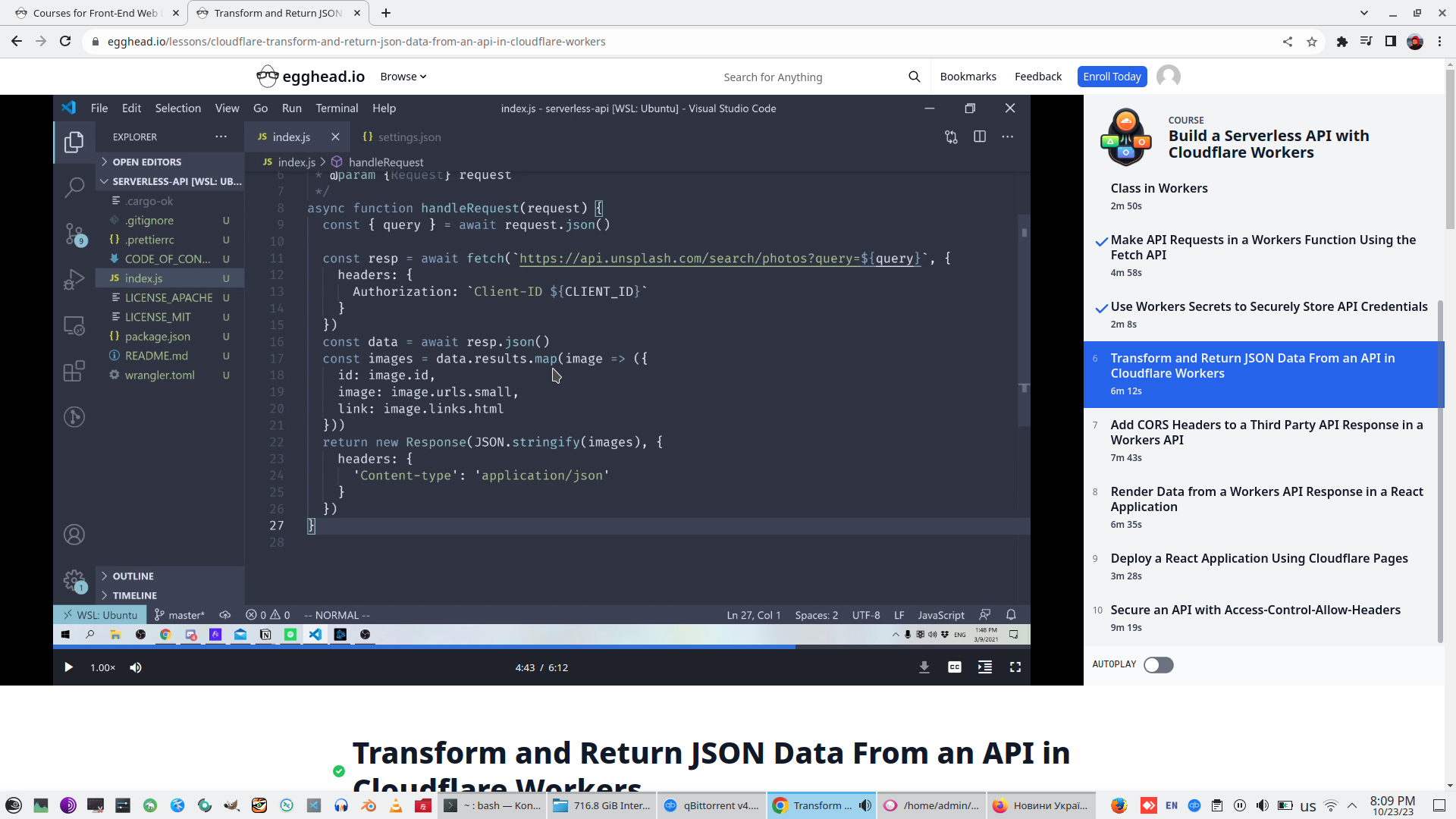
Task: Play the lesson video
Action: [68, 667]
